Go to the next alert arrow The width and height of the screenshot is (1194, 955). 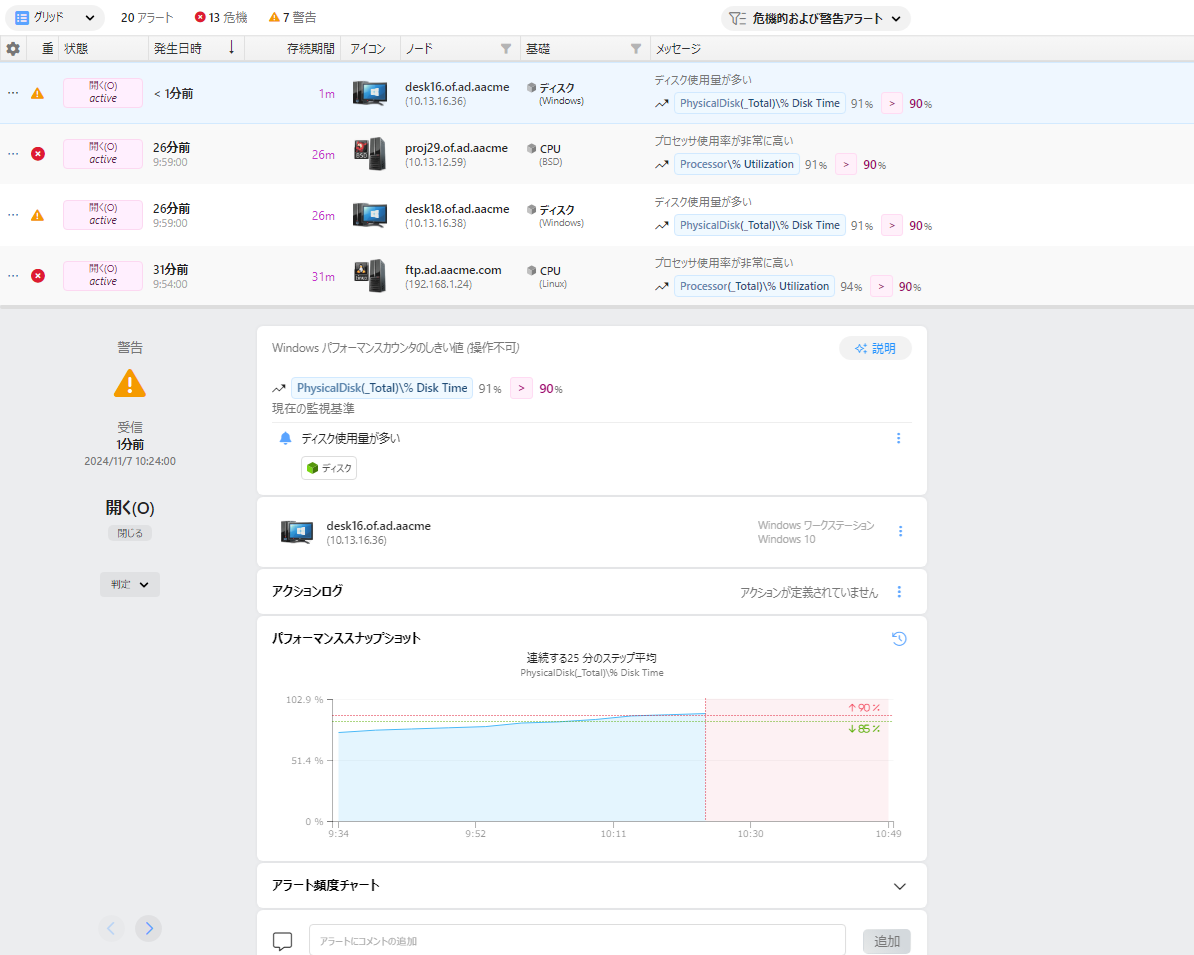pyautogui.click(x=148, y=928)
